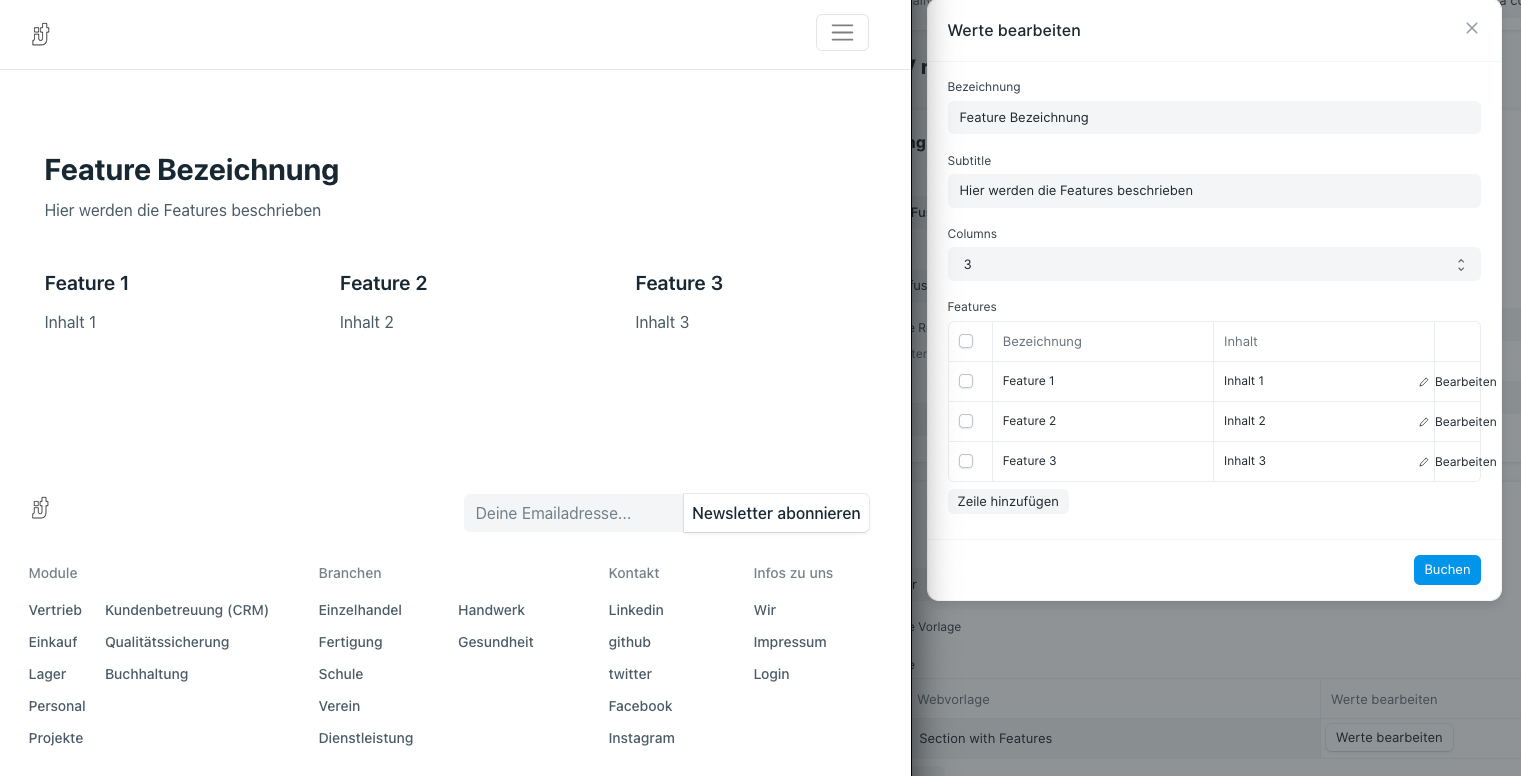
Task: Open the Instagram contact link
Action: pos(641,738)
